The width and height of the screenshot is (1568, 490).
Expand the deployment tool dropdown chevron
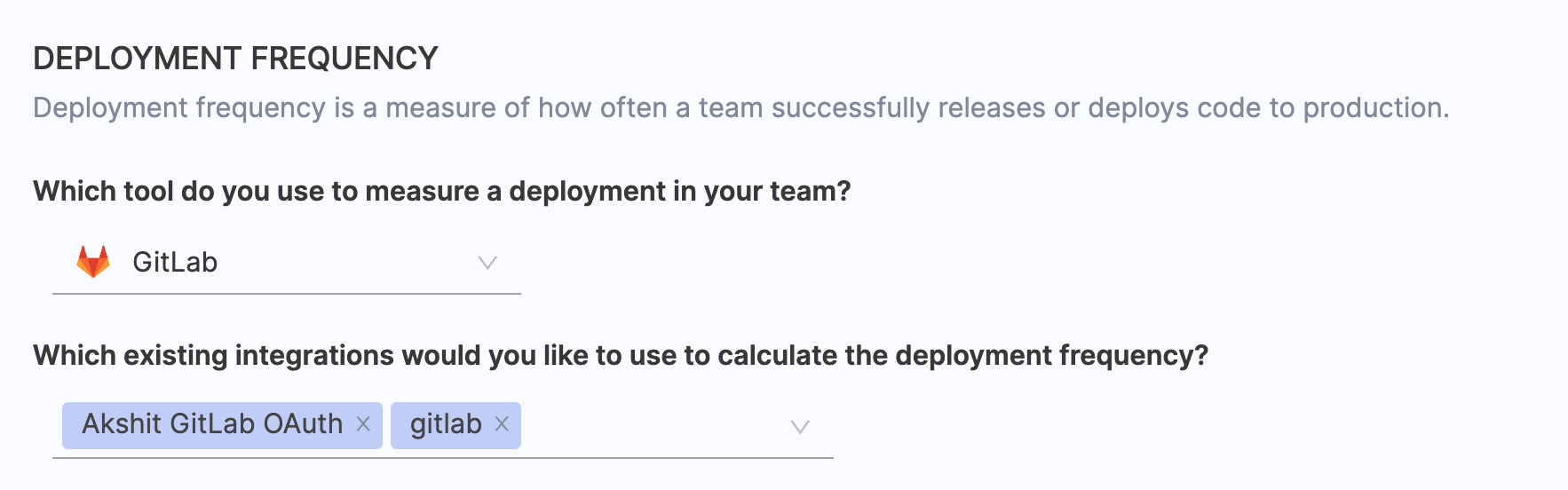[487, 263]
